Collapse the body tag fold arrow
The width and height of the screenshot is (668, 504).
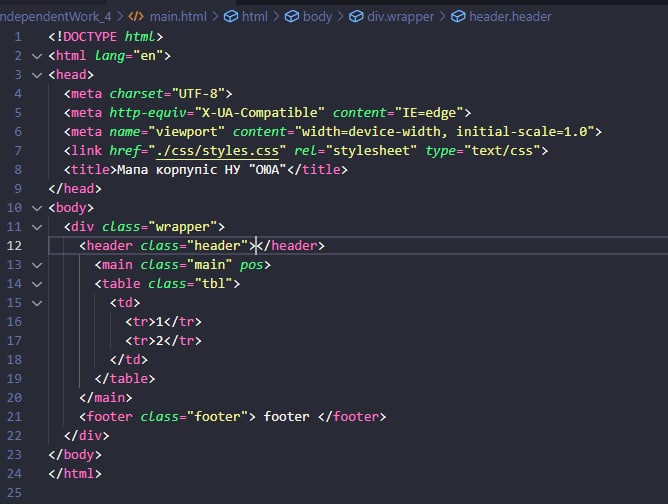coord(37,208)
